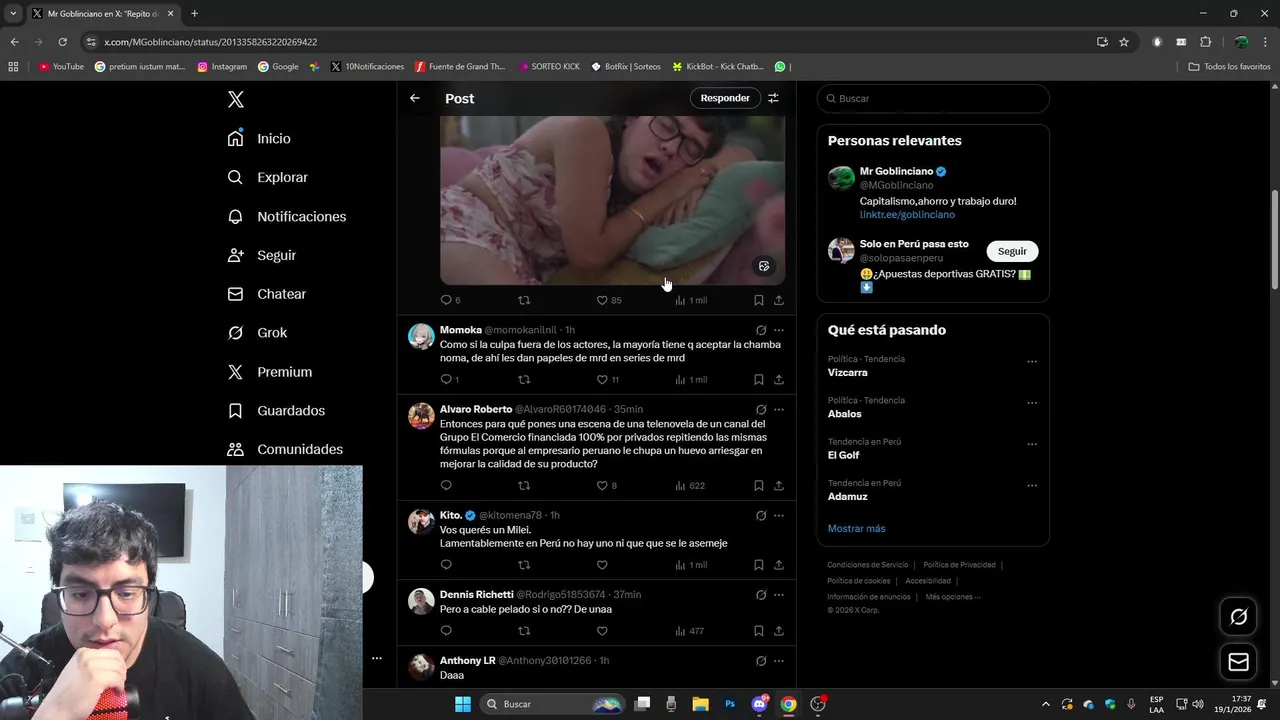Click the Responder button
The height and width of the screenshot is (720, 1280).
tap(725, 98)
